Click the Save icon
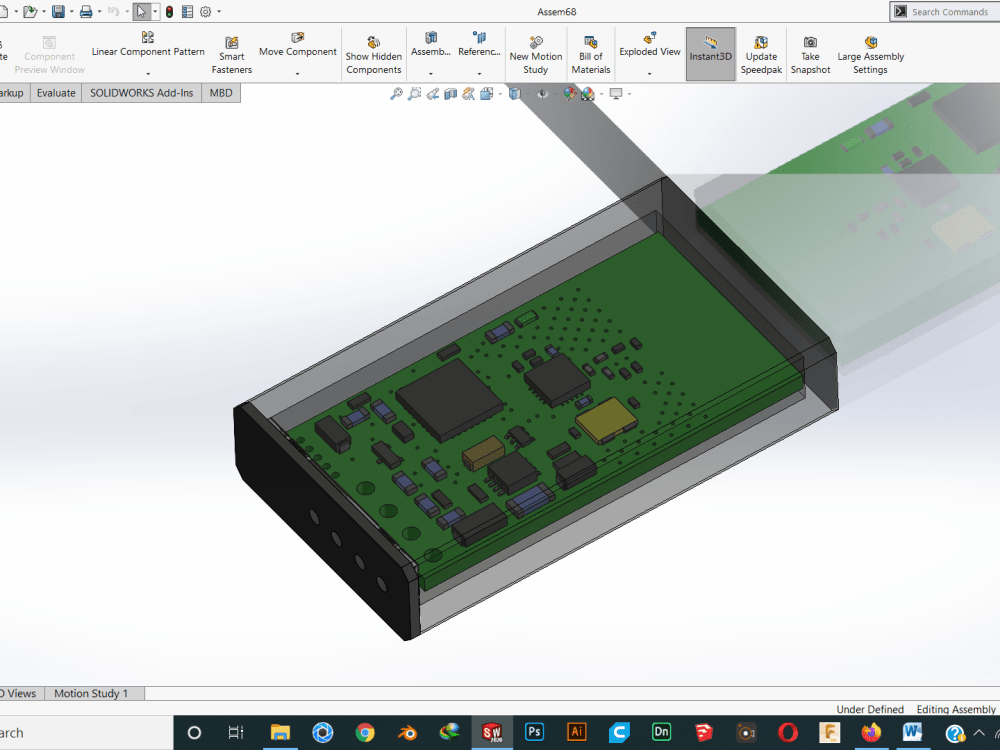The height and width of the screenshot is (750, 1000). click(x=58, y=11)
